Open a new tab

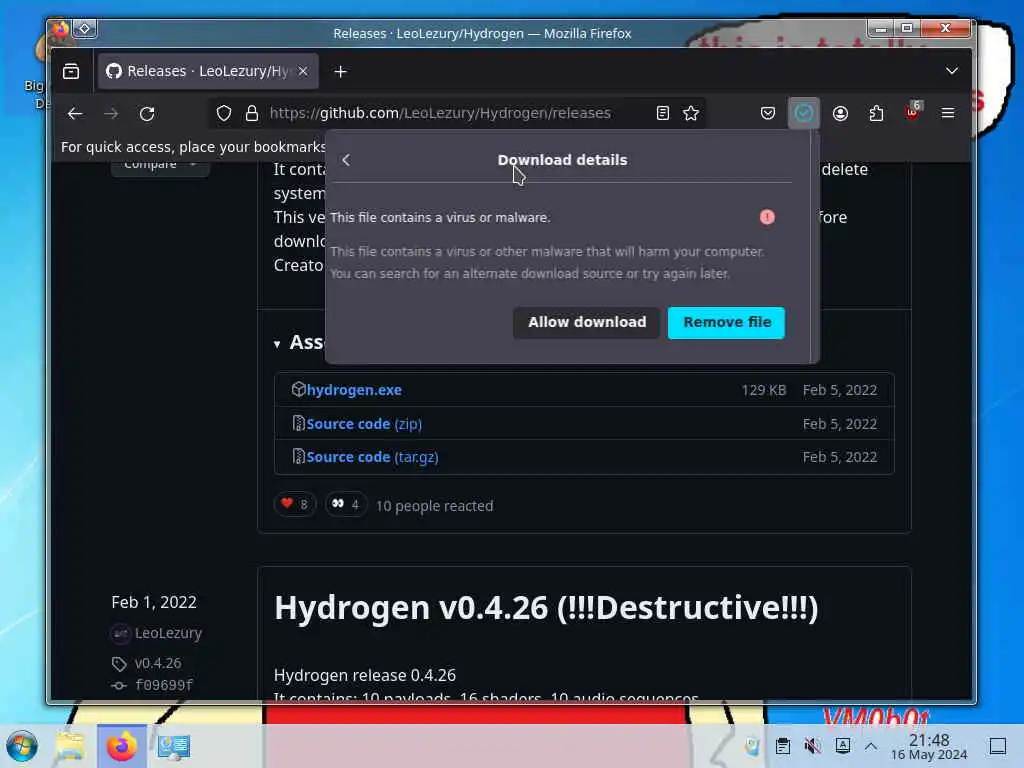coord(340,71)
